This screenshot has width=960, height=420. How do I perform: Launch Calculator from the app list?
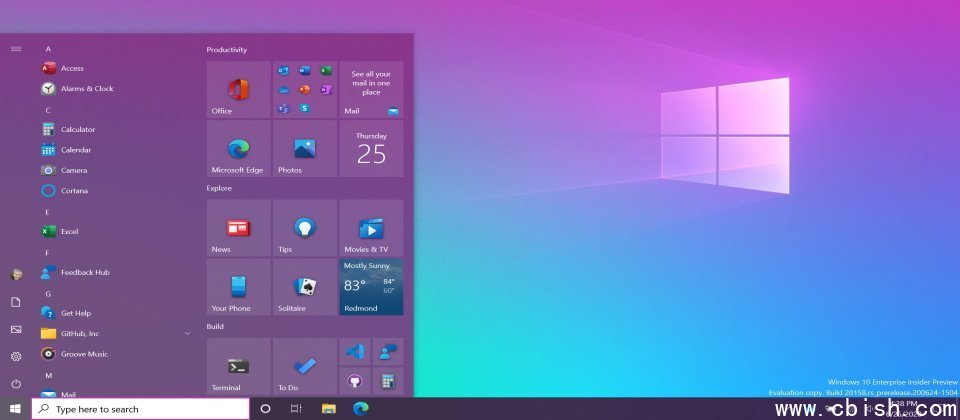coord(116,129)
